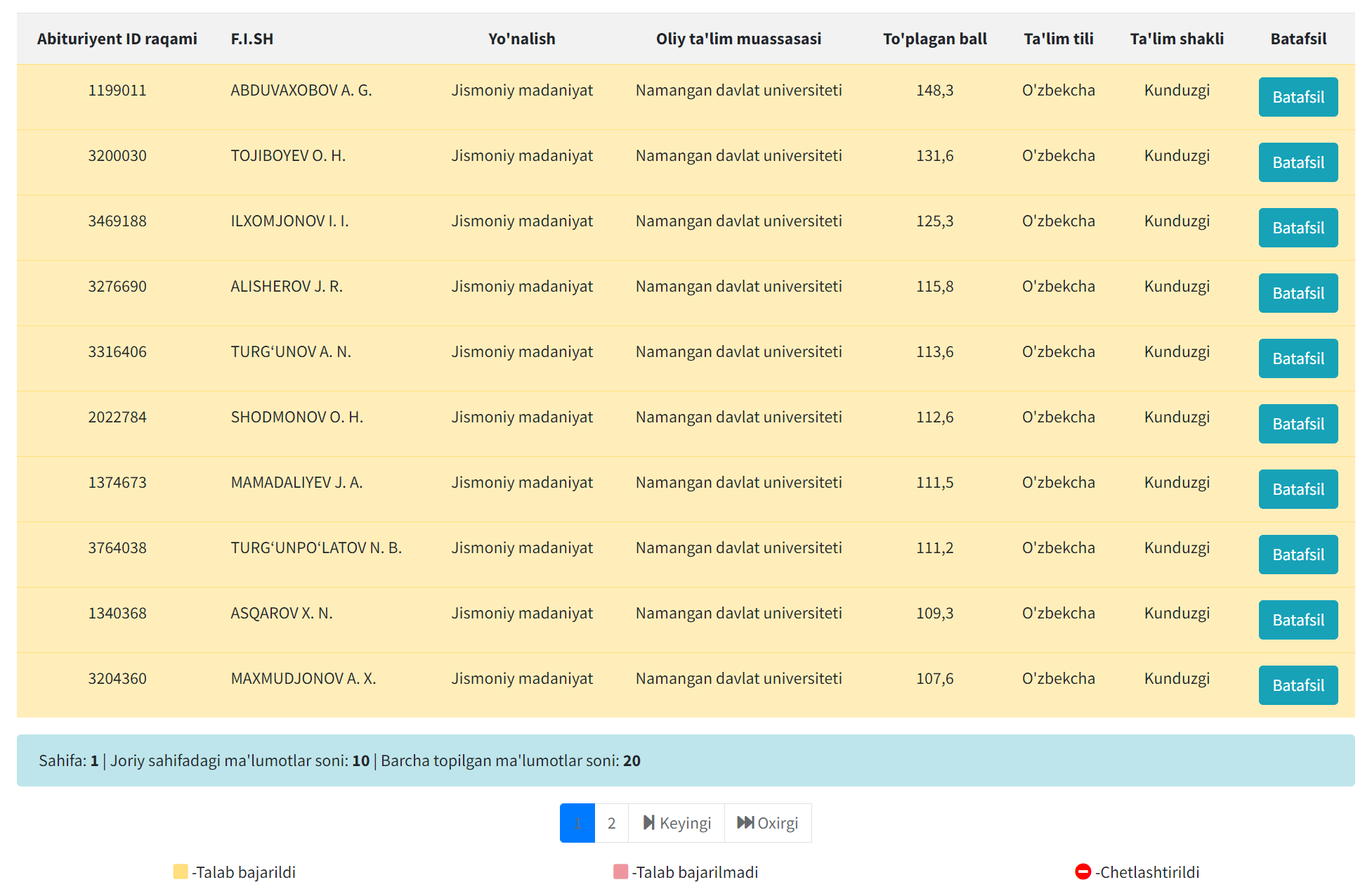The image size is (1372, 894).
Task: Click the -Chetlashtirildi legend label
Action: point(1147,872)
